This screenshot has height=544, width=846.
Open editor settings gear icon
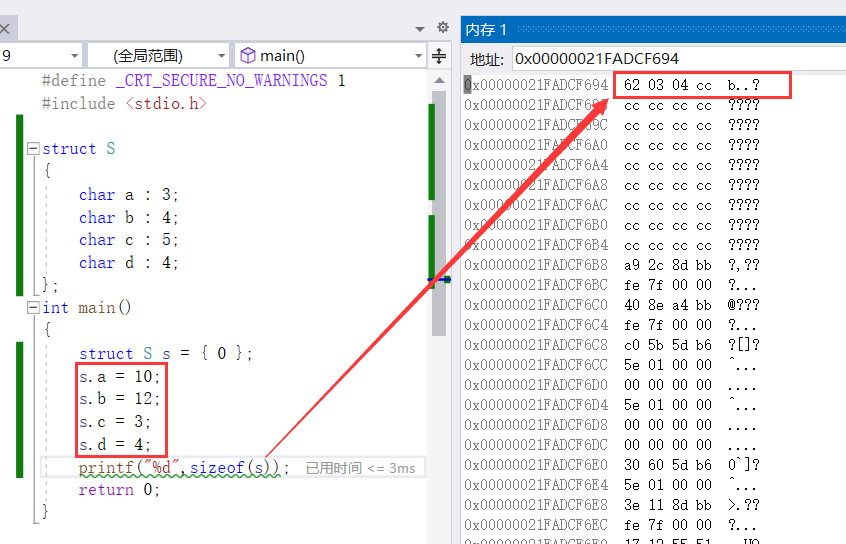coord(443,27)
